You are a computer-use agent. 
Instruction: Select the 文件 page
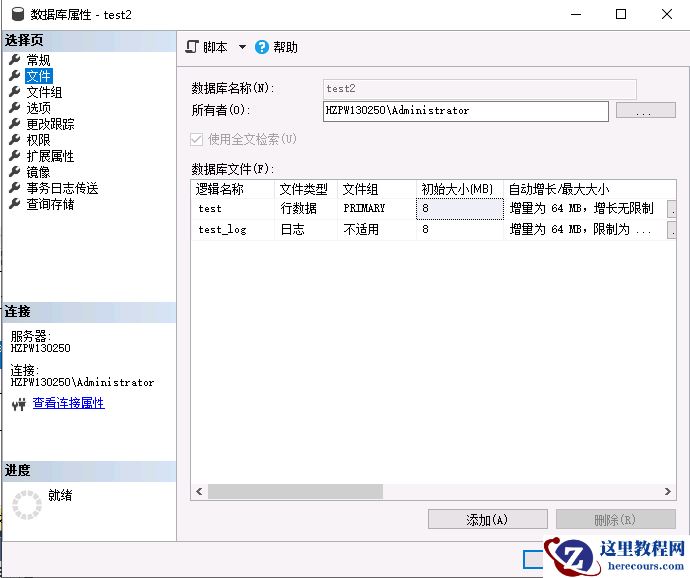[x=39, y=76]
